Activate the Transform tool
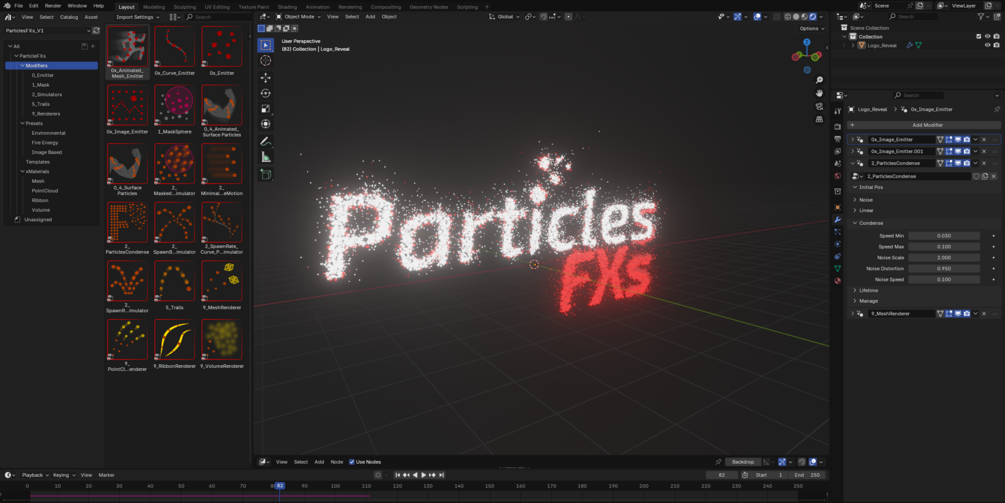This screenshot has height=503, width=1005. click(265, 124)
